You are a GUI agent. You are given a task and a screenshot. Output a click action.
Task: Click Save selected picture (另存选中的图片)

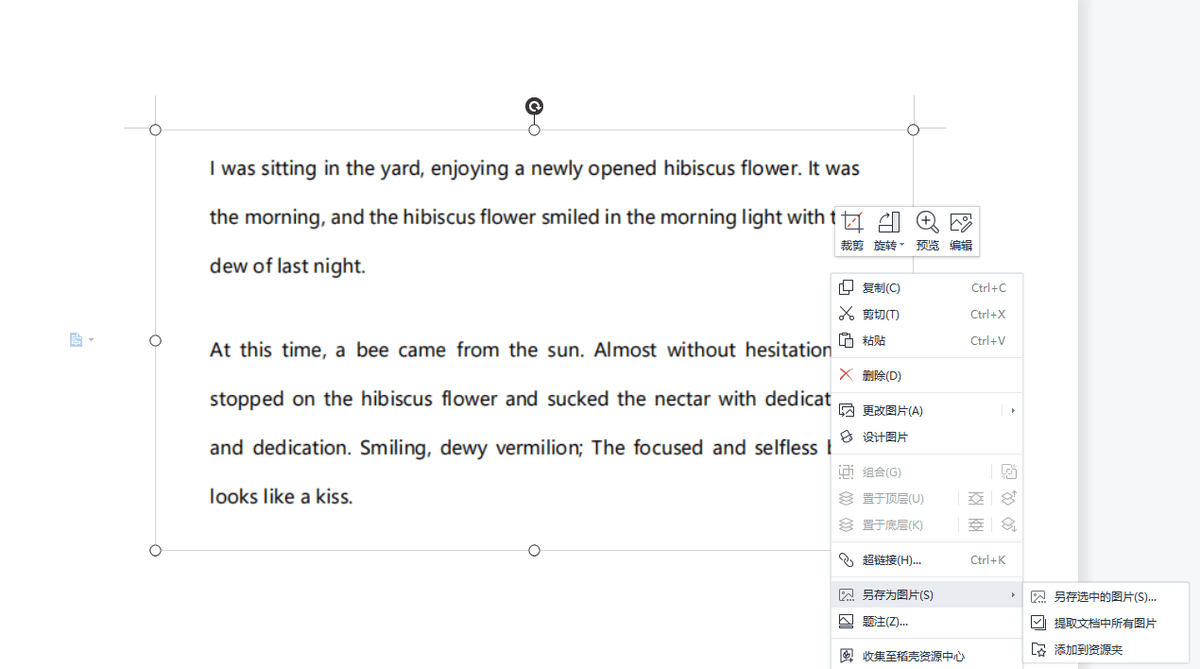(x=1104, y=597)
